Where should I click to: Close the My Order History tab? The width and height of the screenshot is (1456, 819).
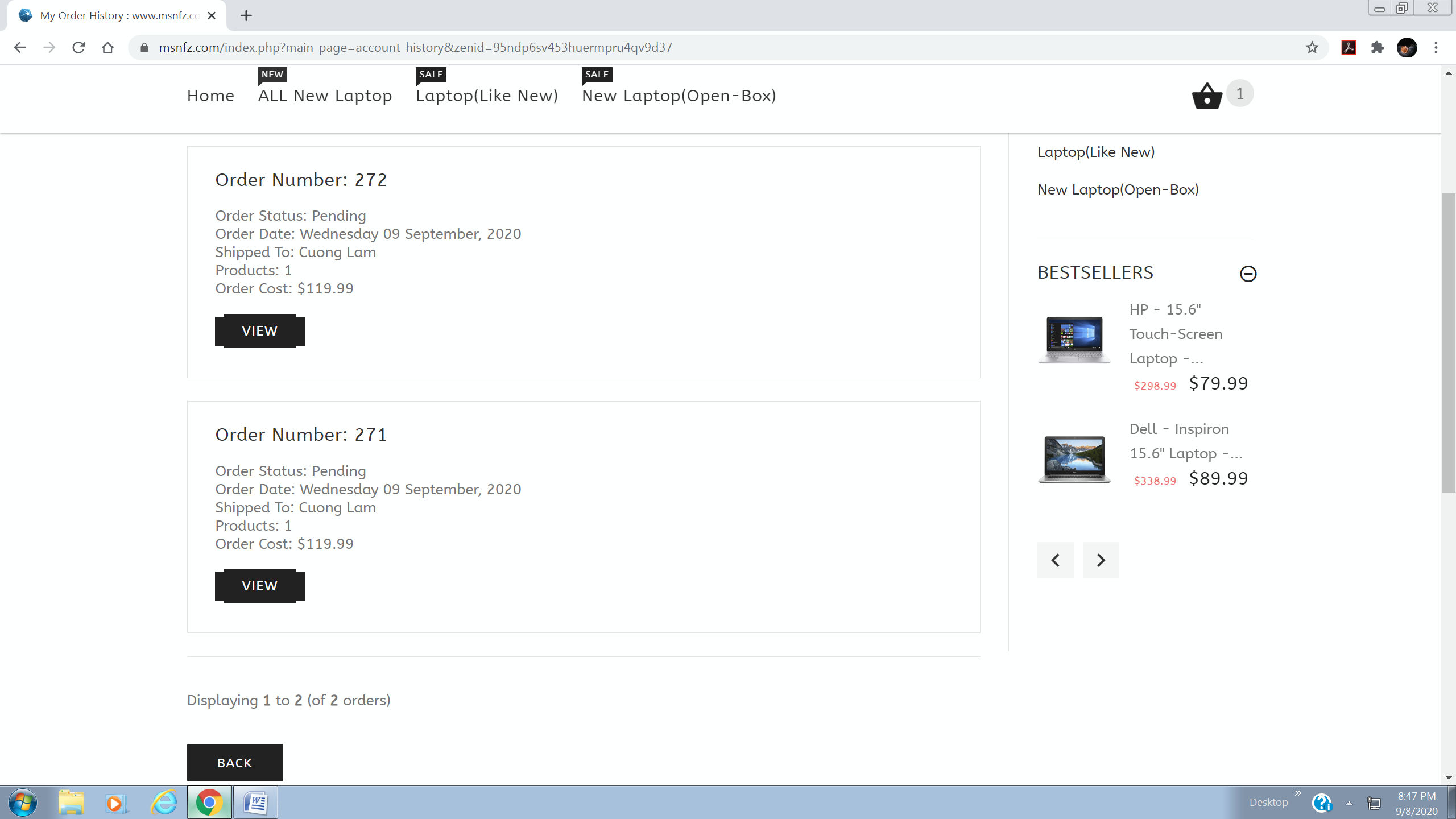(x=212, y=15)
